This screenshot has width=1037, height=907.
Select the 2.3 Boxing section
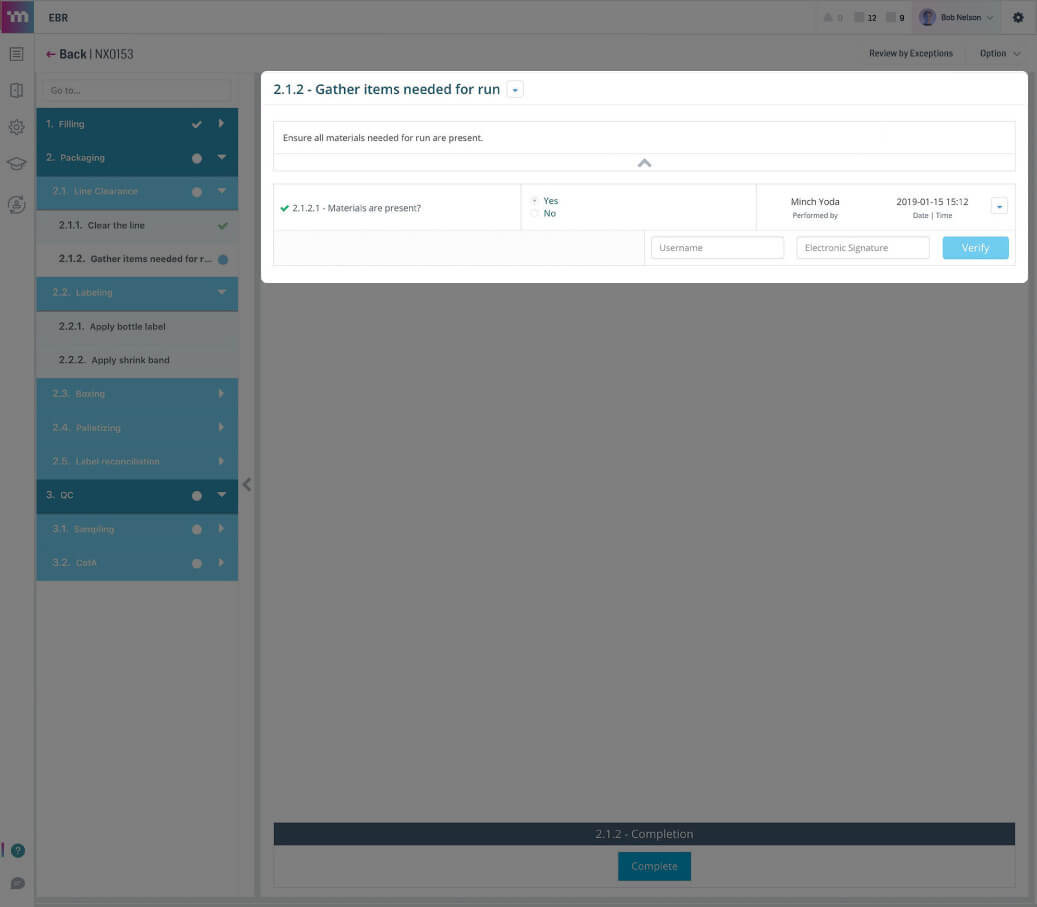coord(137,394)
